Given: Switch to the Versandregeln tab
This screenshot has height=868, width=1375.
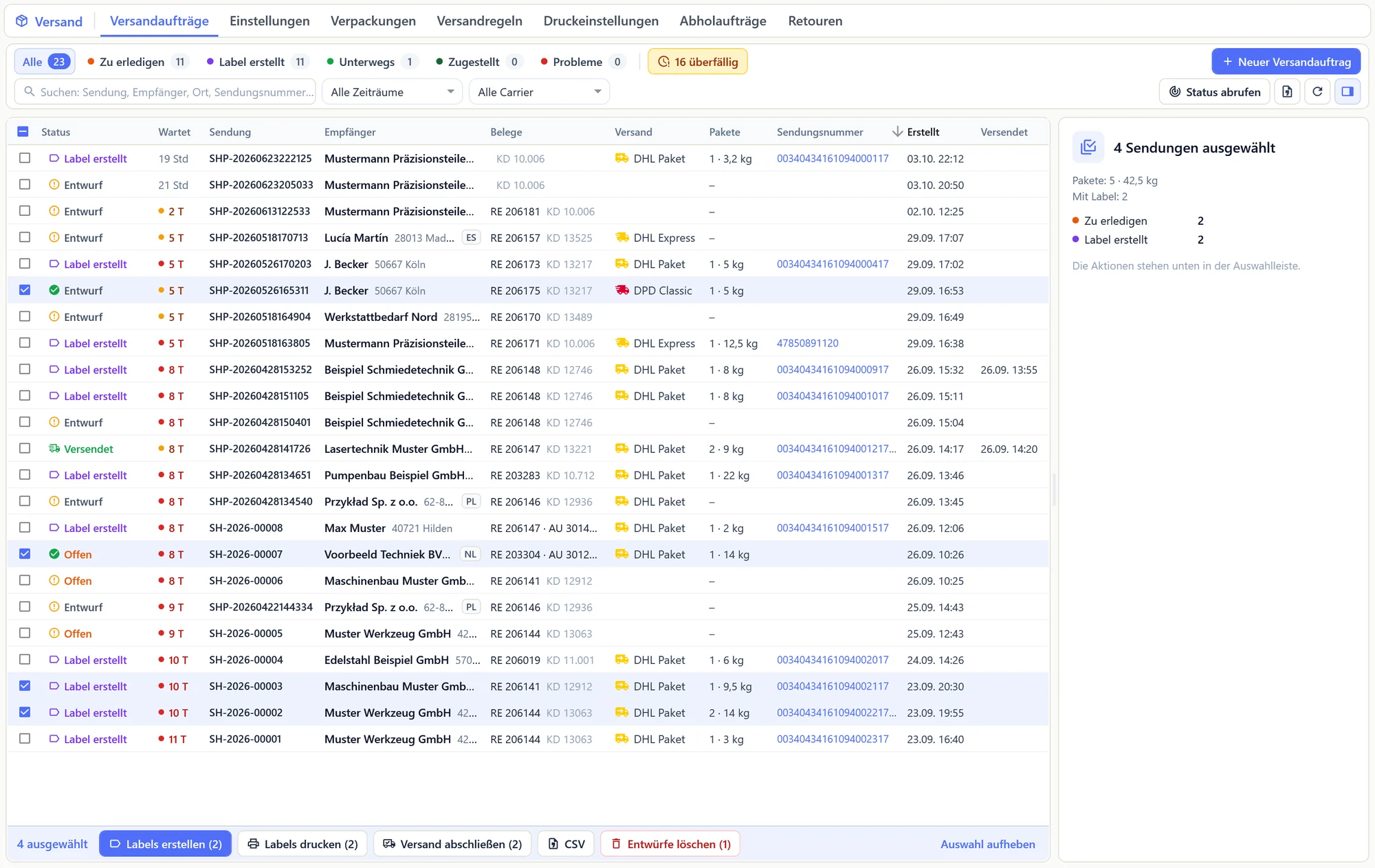Looking at the screenshot, I should (x=480, y=21).
